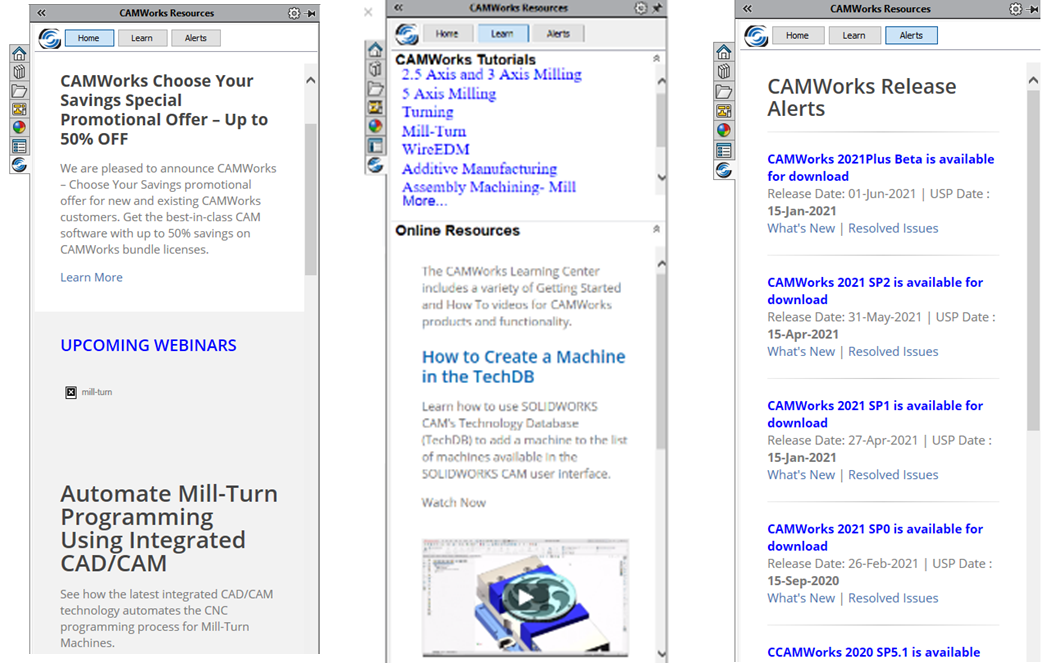
Task: Open How to Create a Machine in TechDB
Action: [524, 367]
